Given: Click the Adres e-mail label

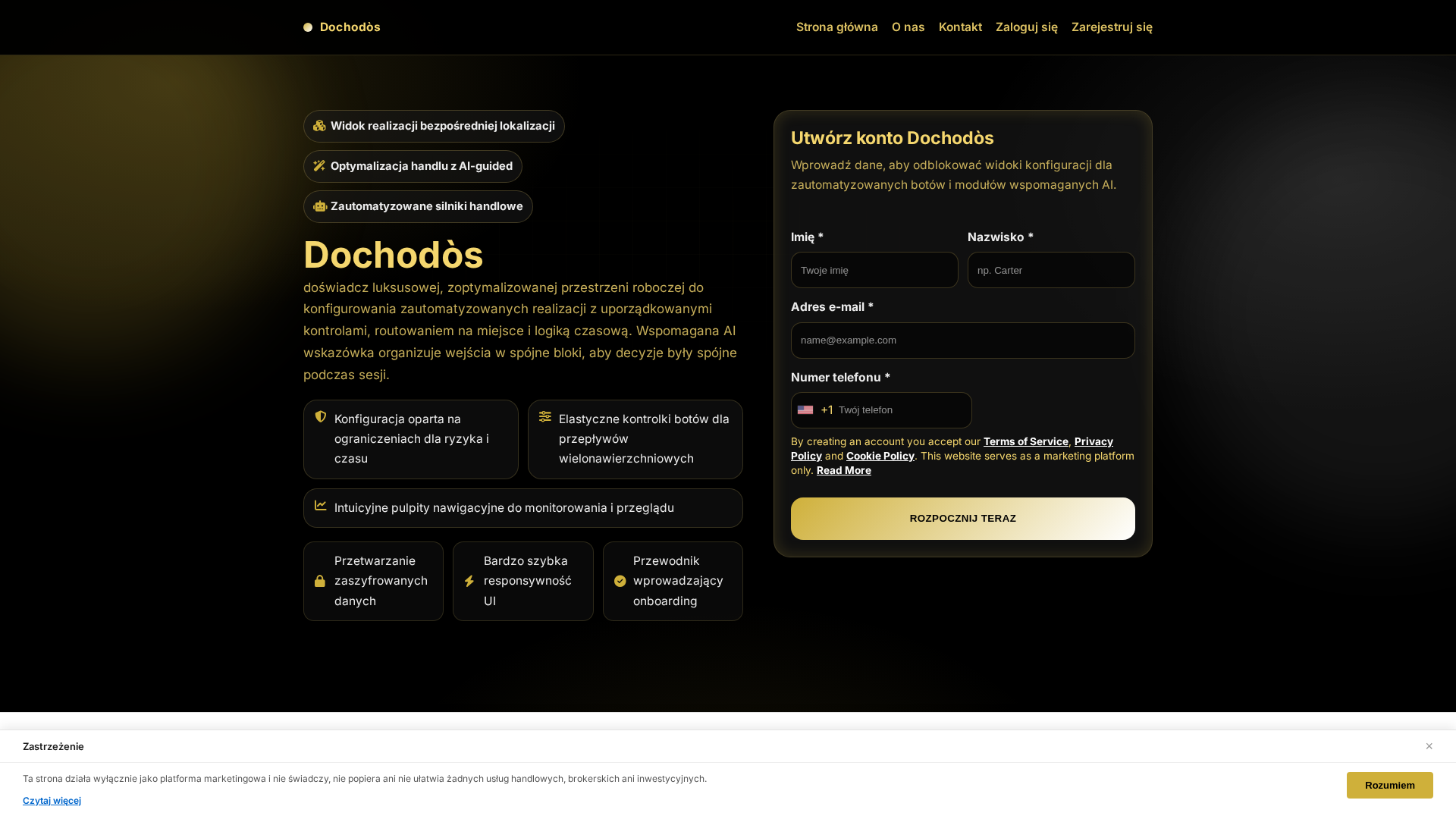Looking at the screenshot, I should 832,307.
